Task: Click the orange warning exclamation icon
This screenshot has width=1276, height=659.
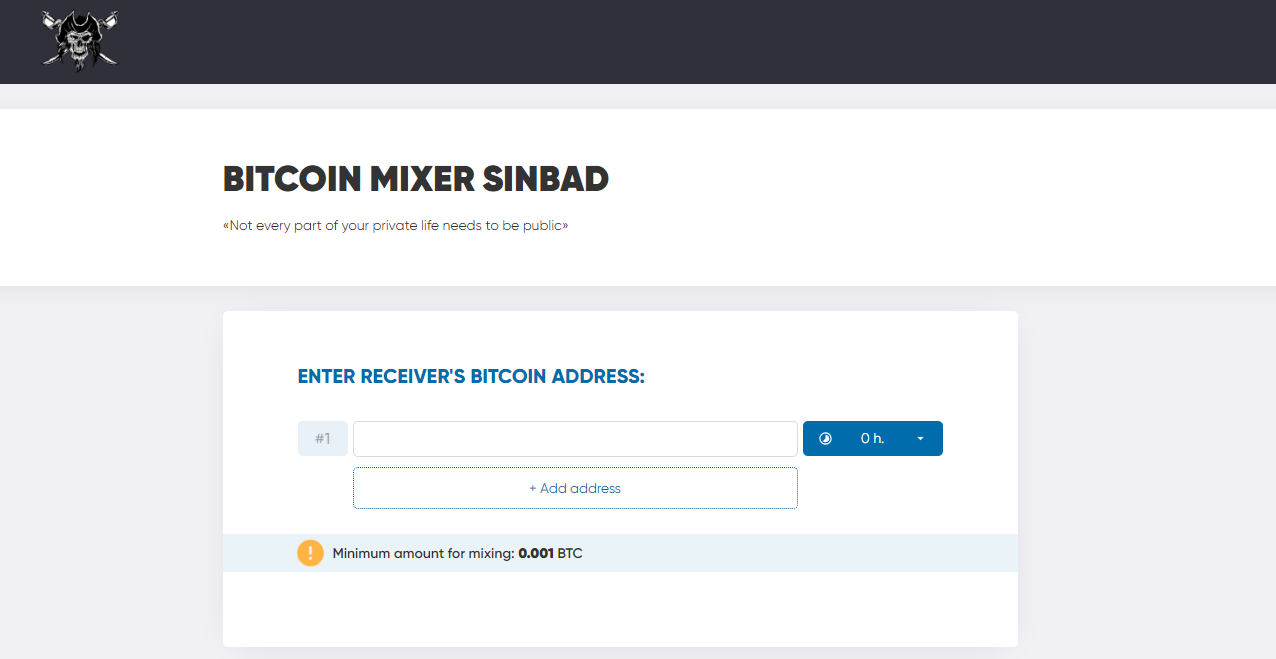Action: (x=311, y=553)
